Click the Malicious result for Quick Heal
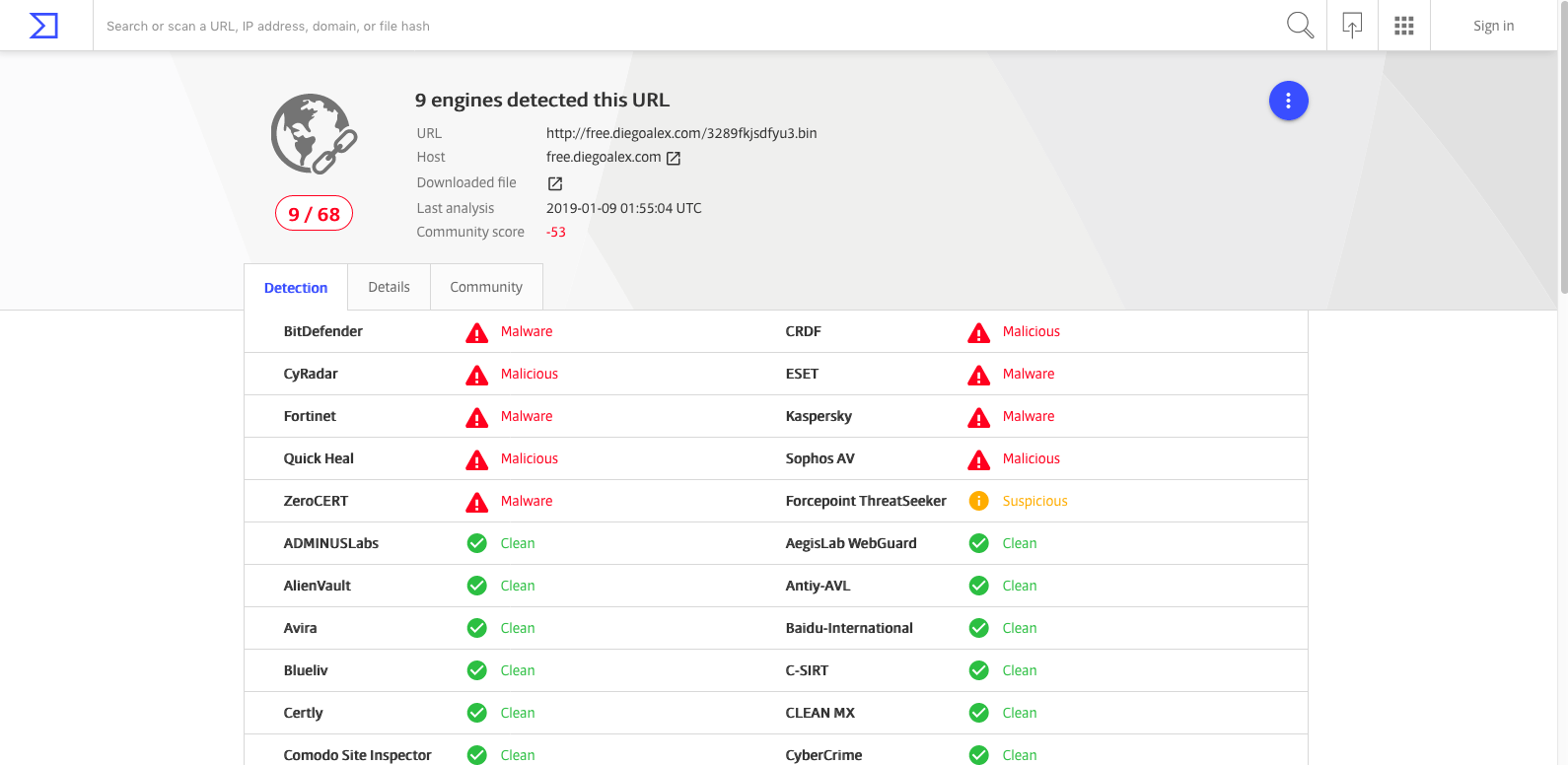This screenshot has height=765, width=1568. pos(530,458)
